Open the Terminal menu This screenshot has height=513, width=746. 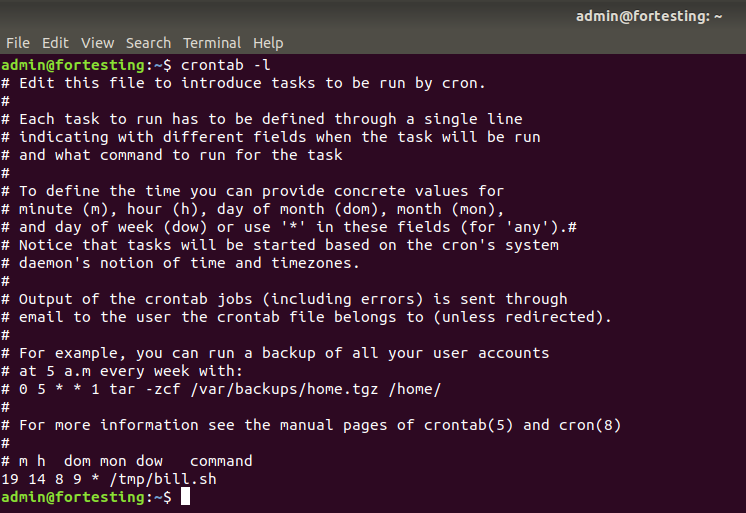212,43
